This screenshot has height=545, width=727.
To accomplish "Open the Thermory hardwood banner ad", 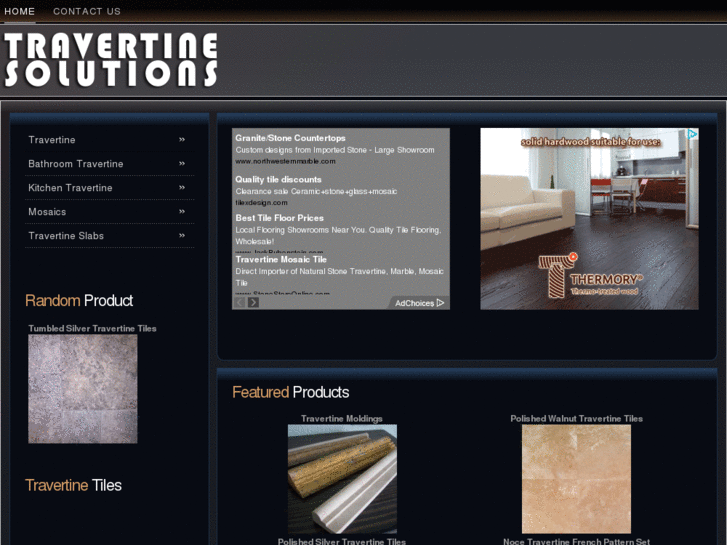I will tap(589, 219).
